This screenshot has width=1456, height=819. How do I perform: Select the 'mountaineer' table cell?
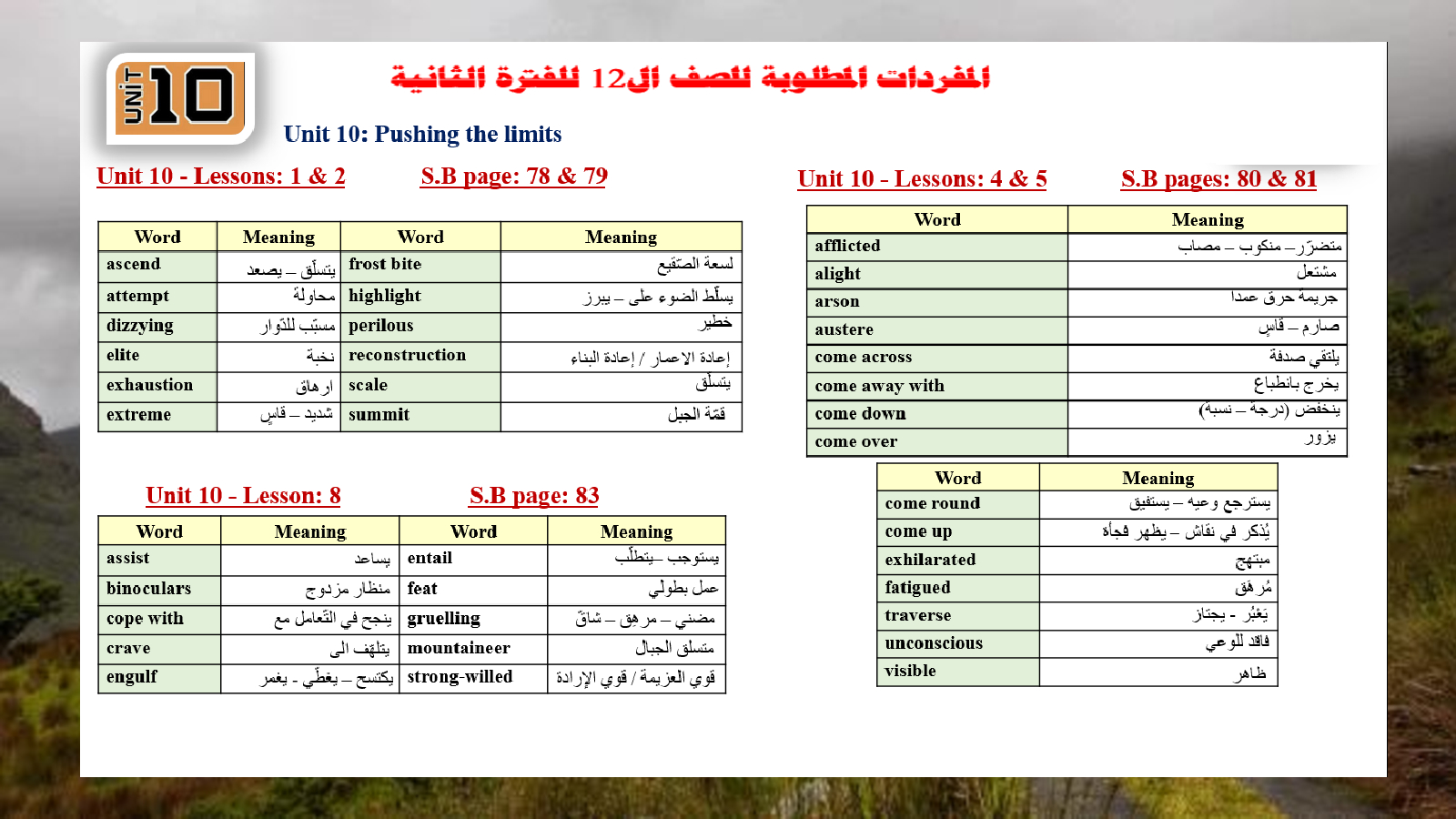click(x=459, y=649)
